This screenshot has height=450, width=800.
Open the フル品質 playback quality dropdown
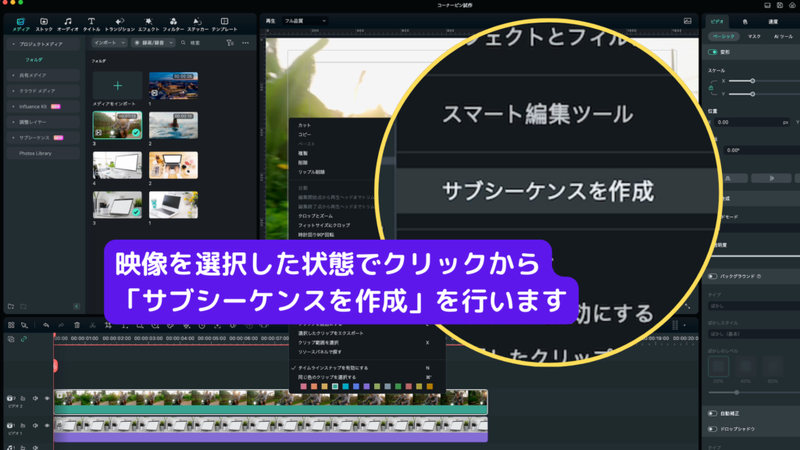[305, 21]
